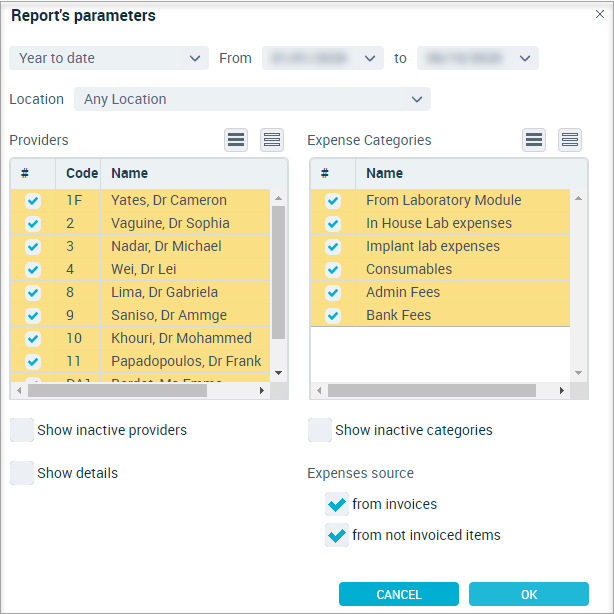The image size is (614, 614).
Task: Click deselect-all icon above Providers list
Action: 272,140
